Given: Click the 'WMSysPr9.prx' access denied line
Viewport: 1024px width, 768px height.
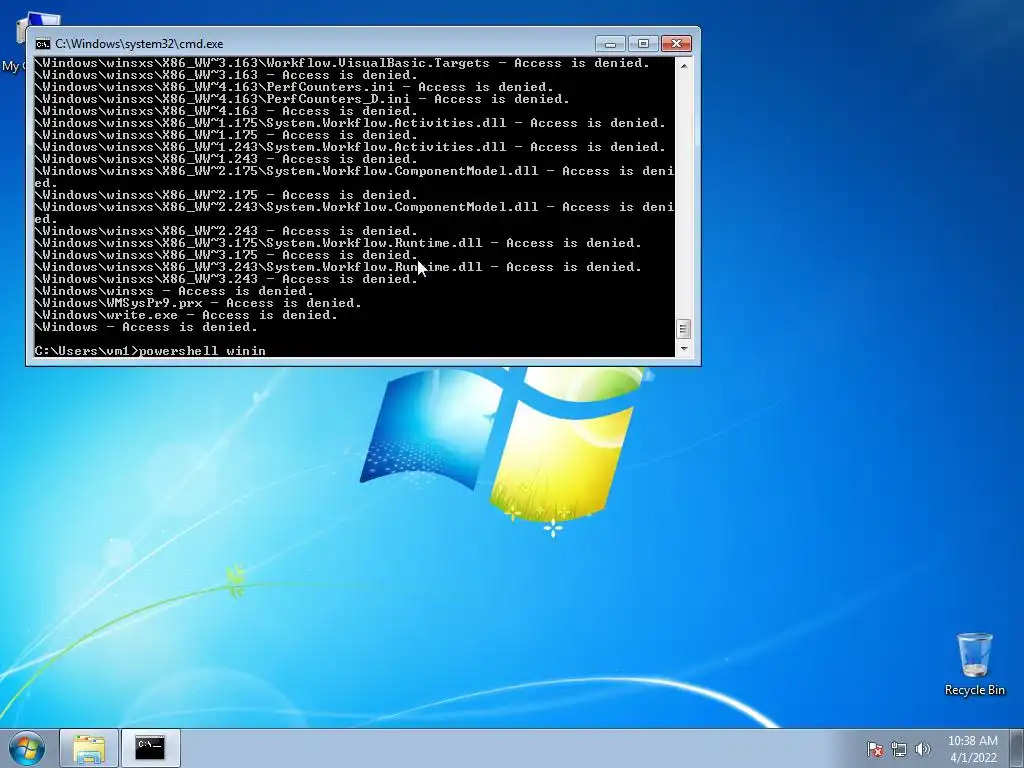Looking at the screenshot, I should click(x=198, y=303).
